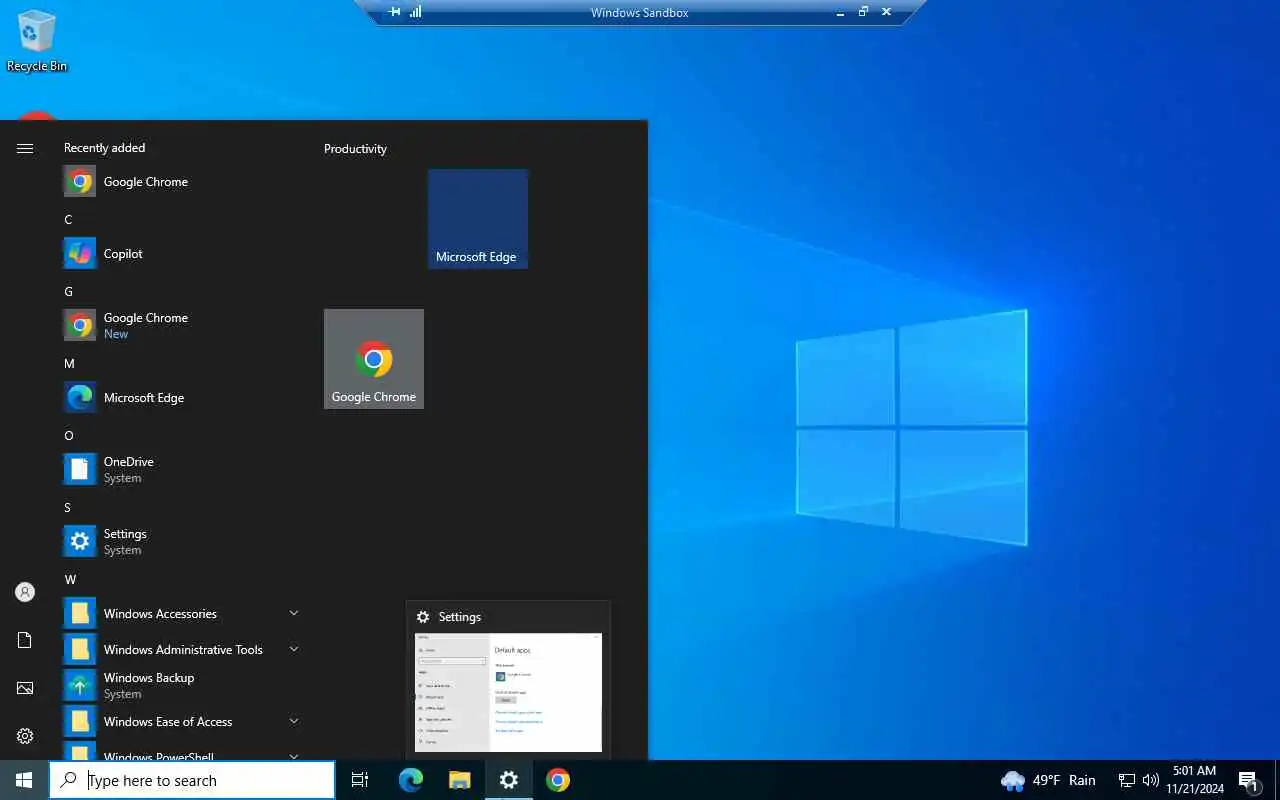Open Recycle Bin on desktop

click(37, 41)
